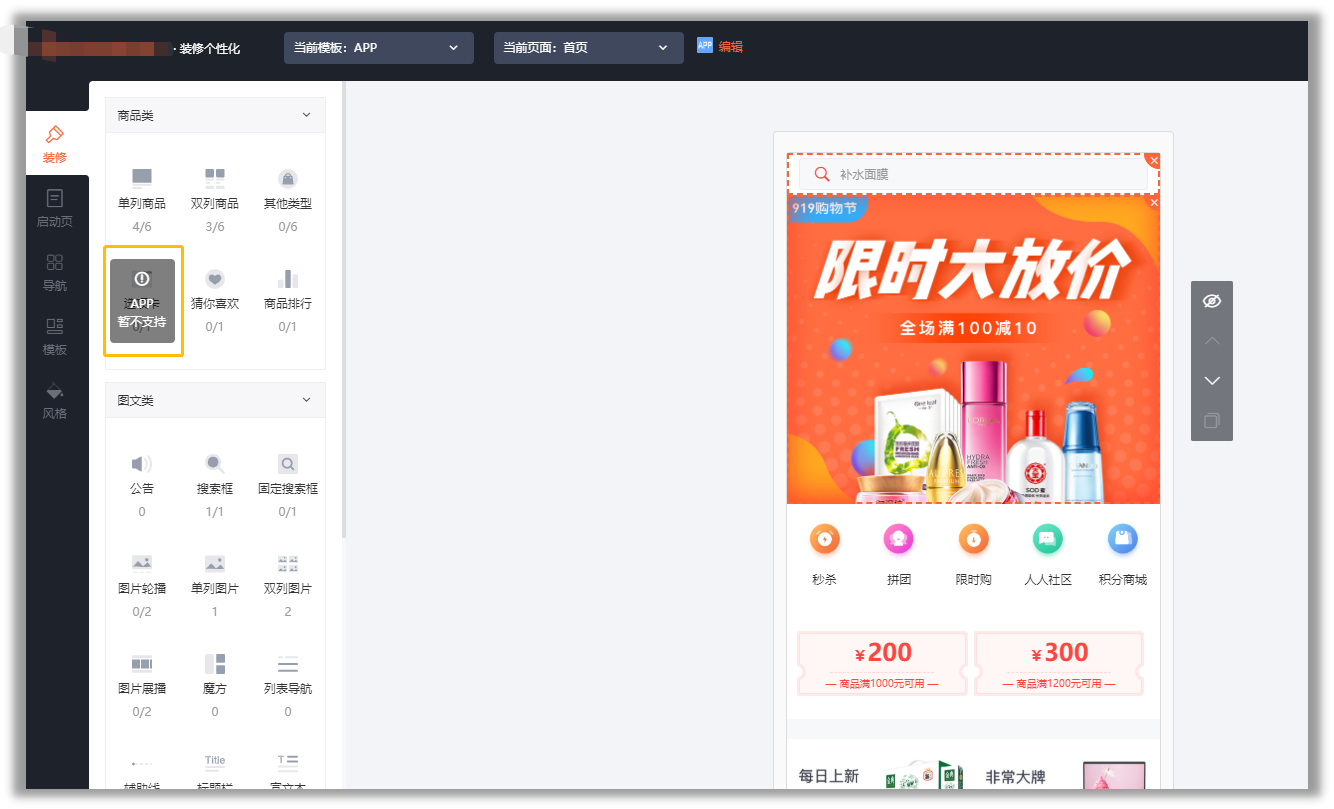
Task: Tap the 积分商城 icon in preview
Action: 1123,539
